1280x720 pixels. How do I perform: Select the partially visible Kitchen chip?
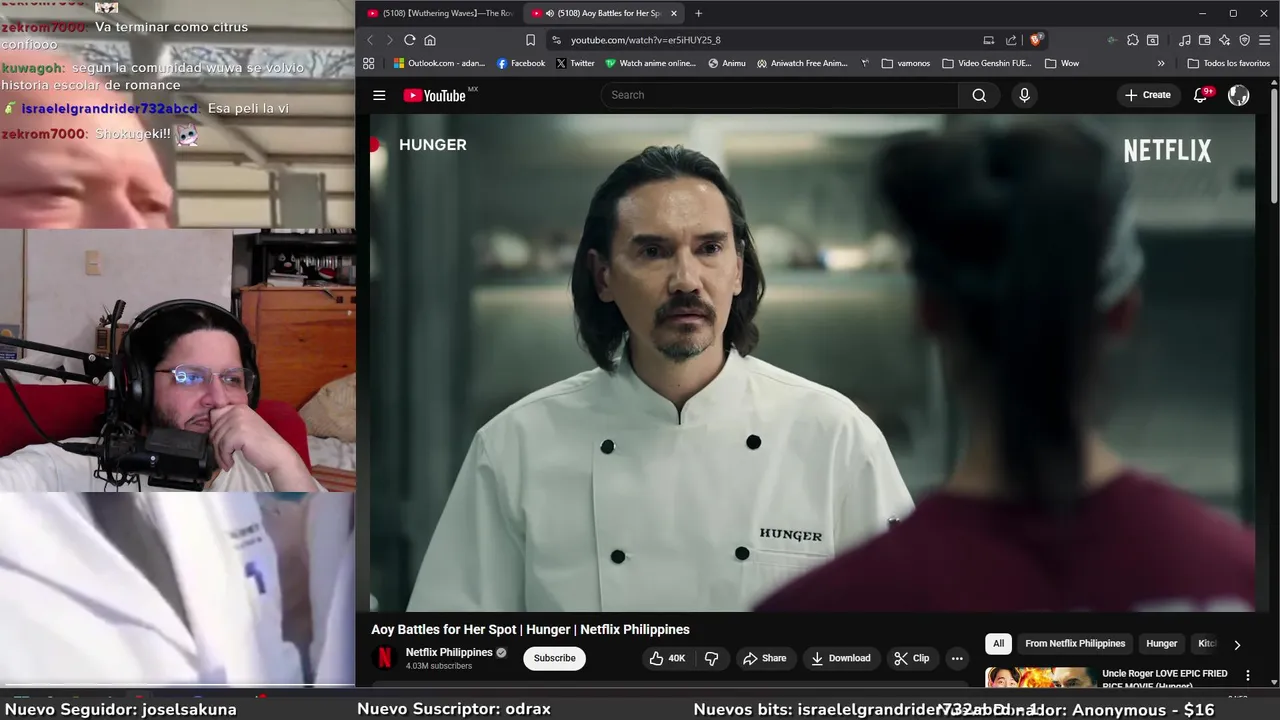coord(1206,644)
